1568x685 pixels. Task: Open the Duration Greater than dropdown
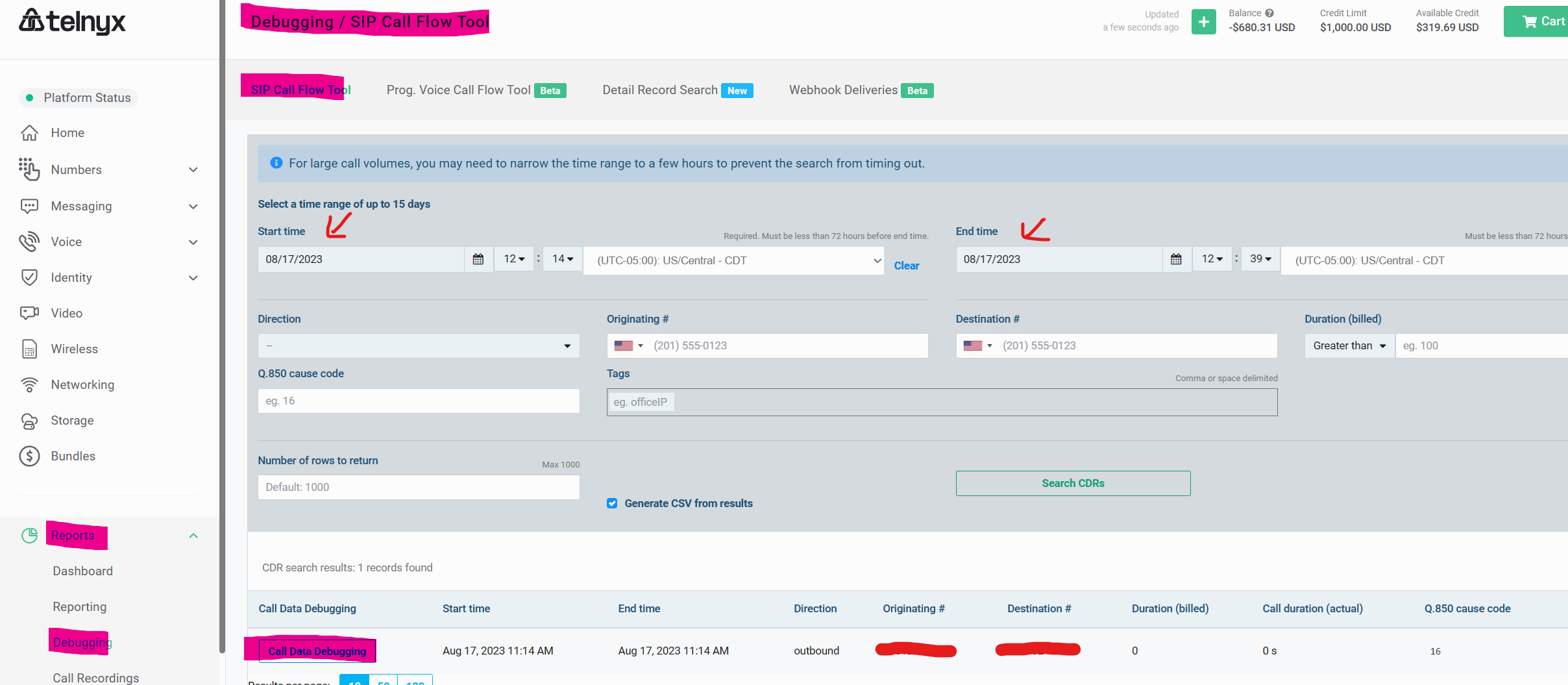(1349, 346)
